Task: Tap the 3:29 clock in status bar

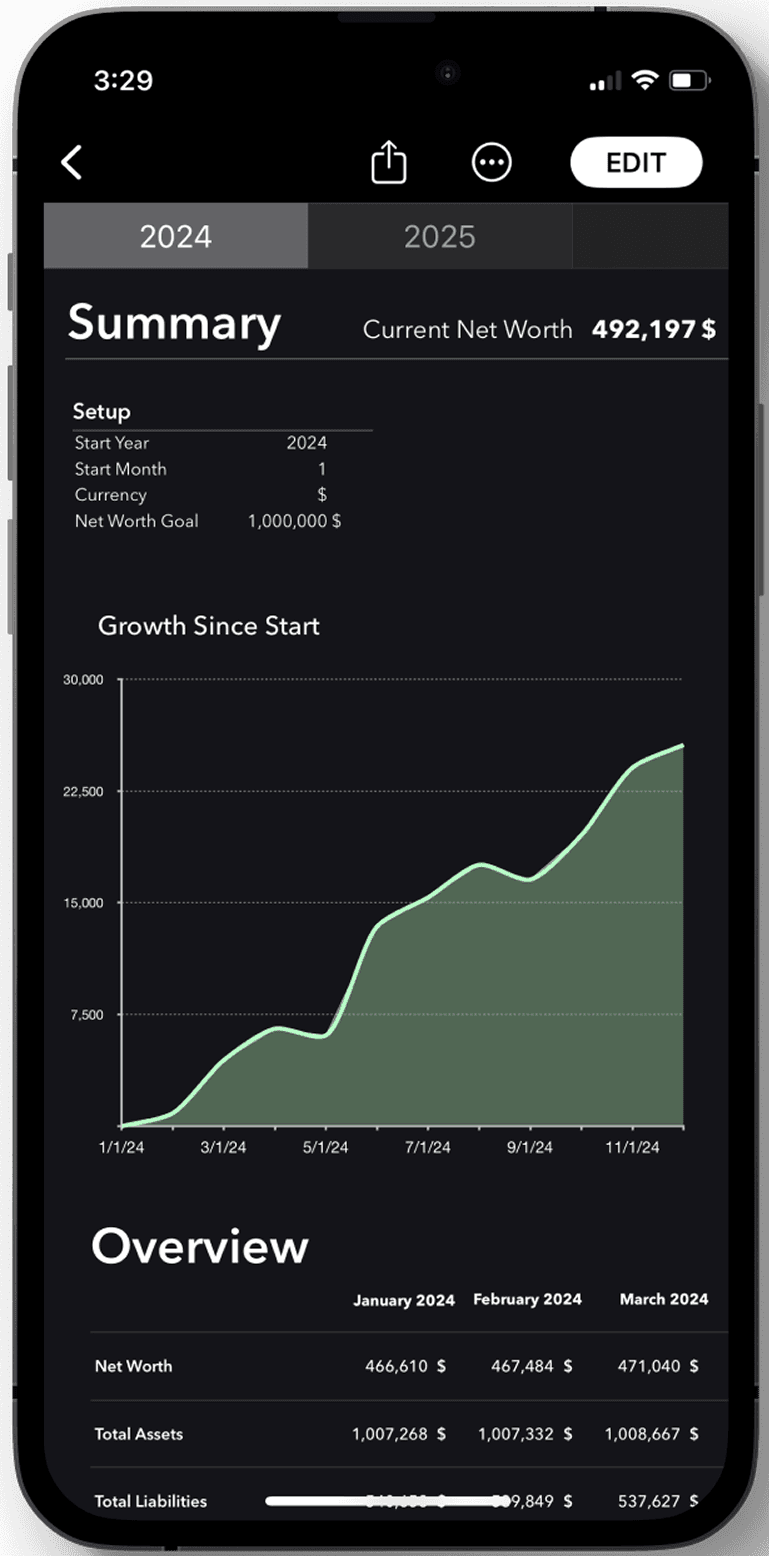Action: click(122, 81)
